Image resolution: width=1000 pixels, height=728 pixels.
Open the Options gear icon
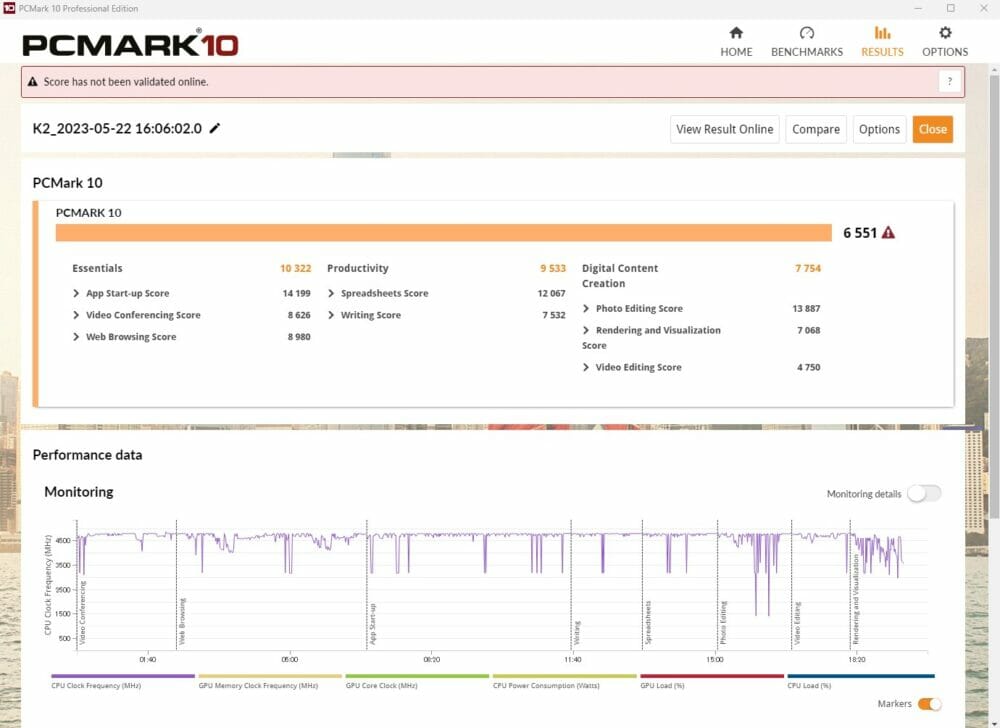click(x=945, y=33)
